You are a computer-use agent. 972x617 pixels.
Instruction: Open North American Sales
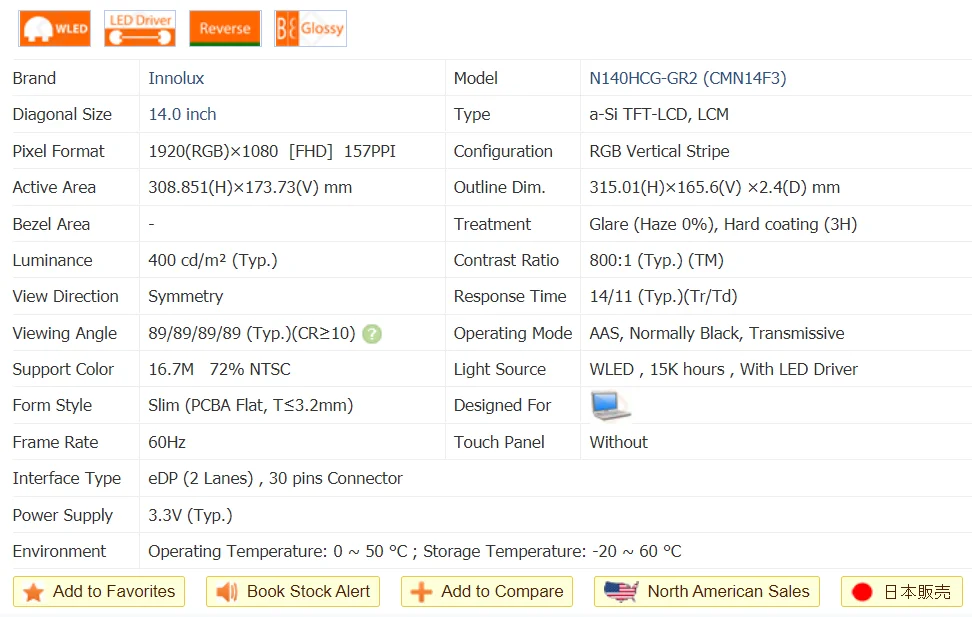click(707, 592)
